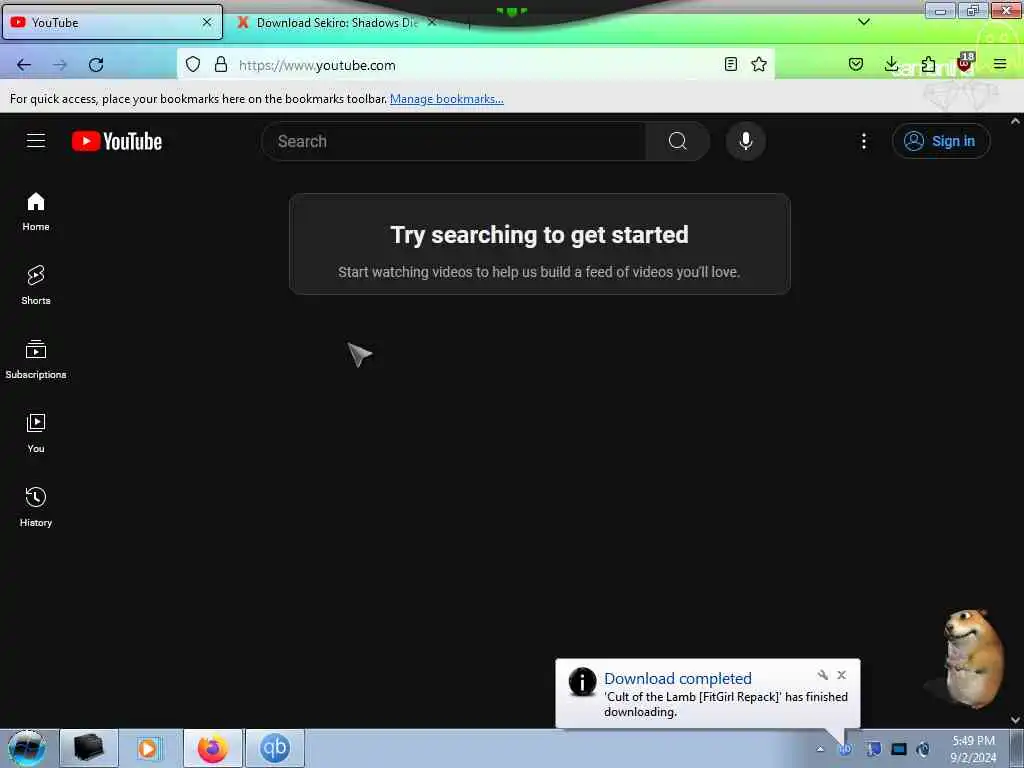The image size is (1024, 768).
Task: Open Firefox from the taskbar
Action: [213, 748]
